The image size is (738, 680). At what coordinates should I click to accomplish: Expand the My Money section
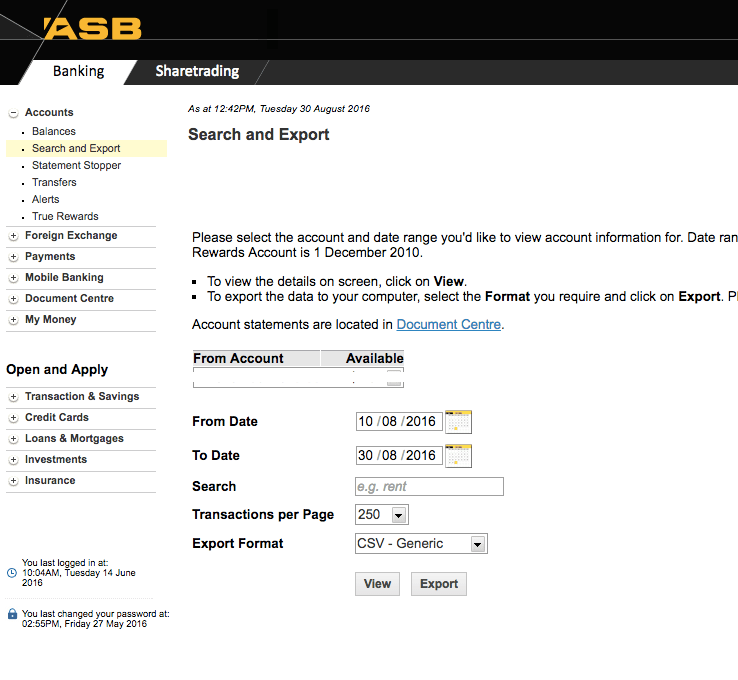coord(13,320)
